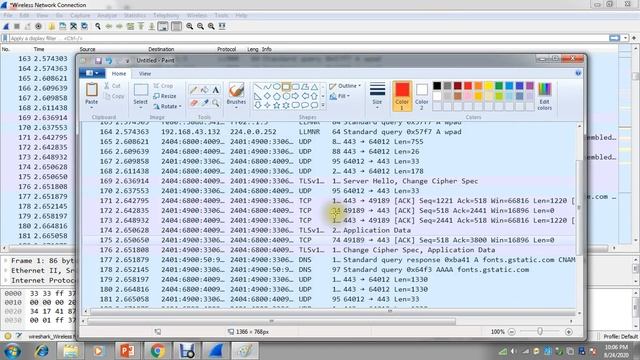Click zoom out minus button in Paint
The width and height of the screenshot is (640, 360).
tap(511, 332)
